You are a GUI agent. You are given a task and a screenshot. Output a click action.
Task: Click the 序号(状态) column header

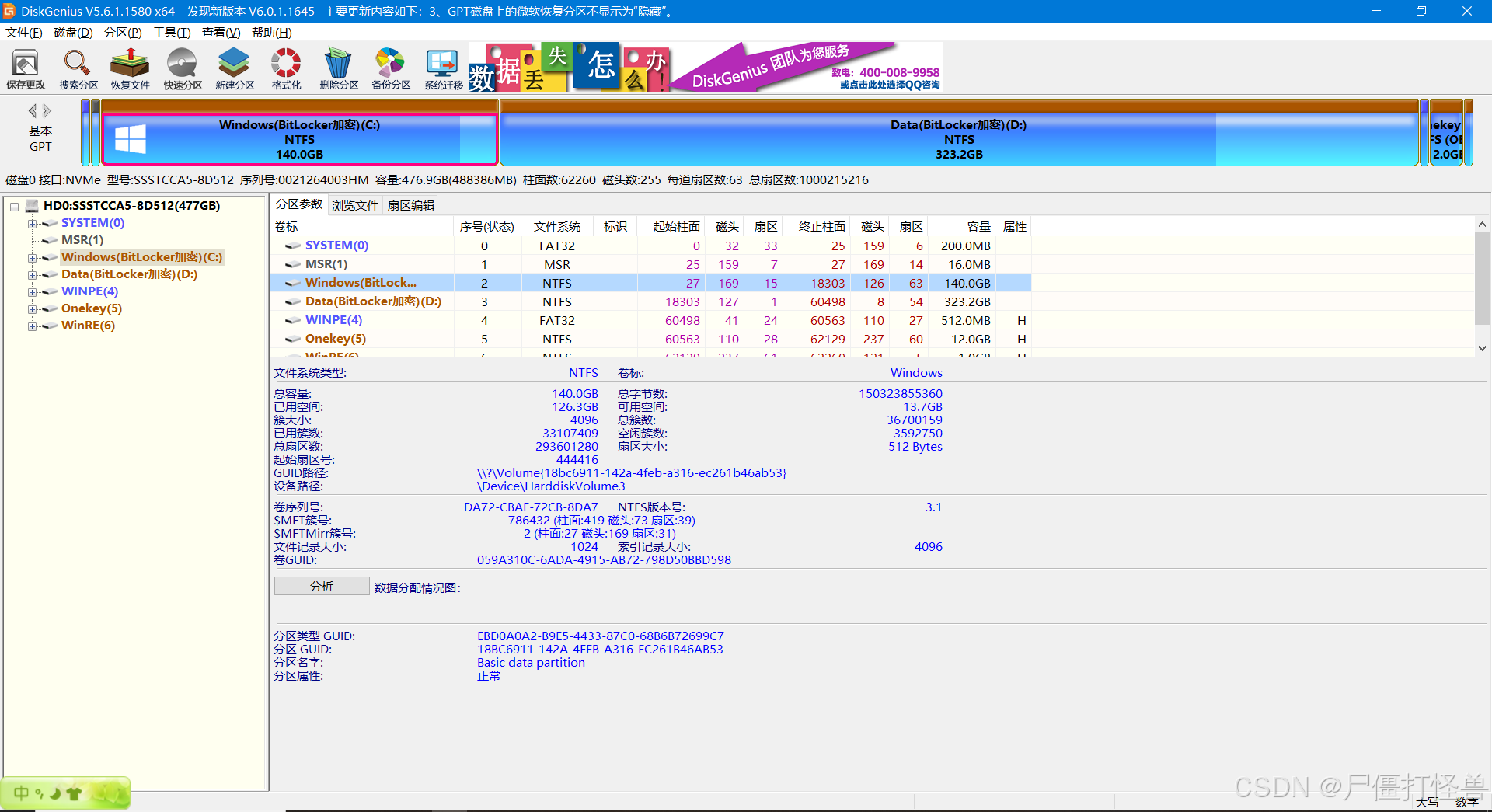coord(486,227)
